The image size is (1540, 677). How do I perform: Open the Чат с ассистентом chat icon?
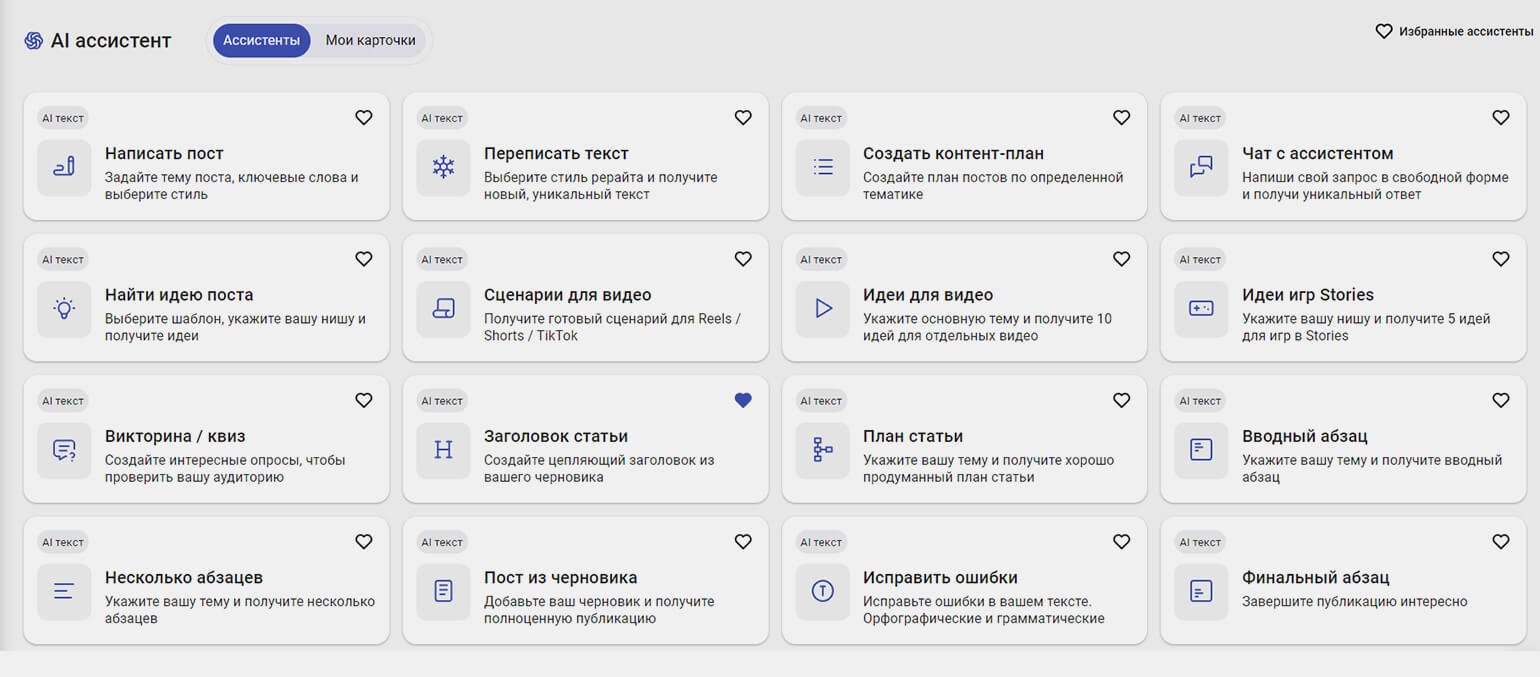[1201, 167]
